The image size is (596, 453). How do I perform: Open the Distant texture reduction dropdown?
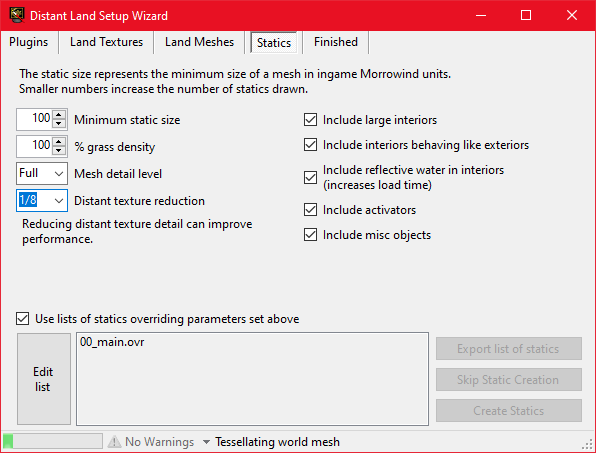[x=42, y=200]
